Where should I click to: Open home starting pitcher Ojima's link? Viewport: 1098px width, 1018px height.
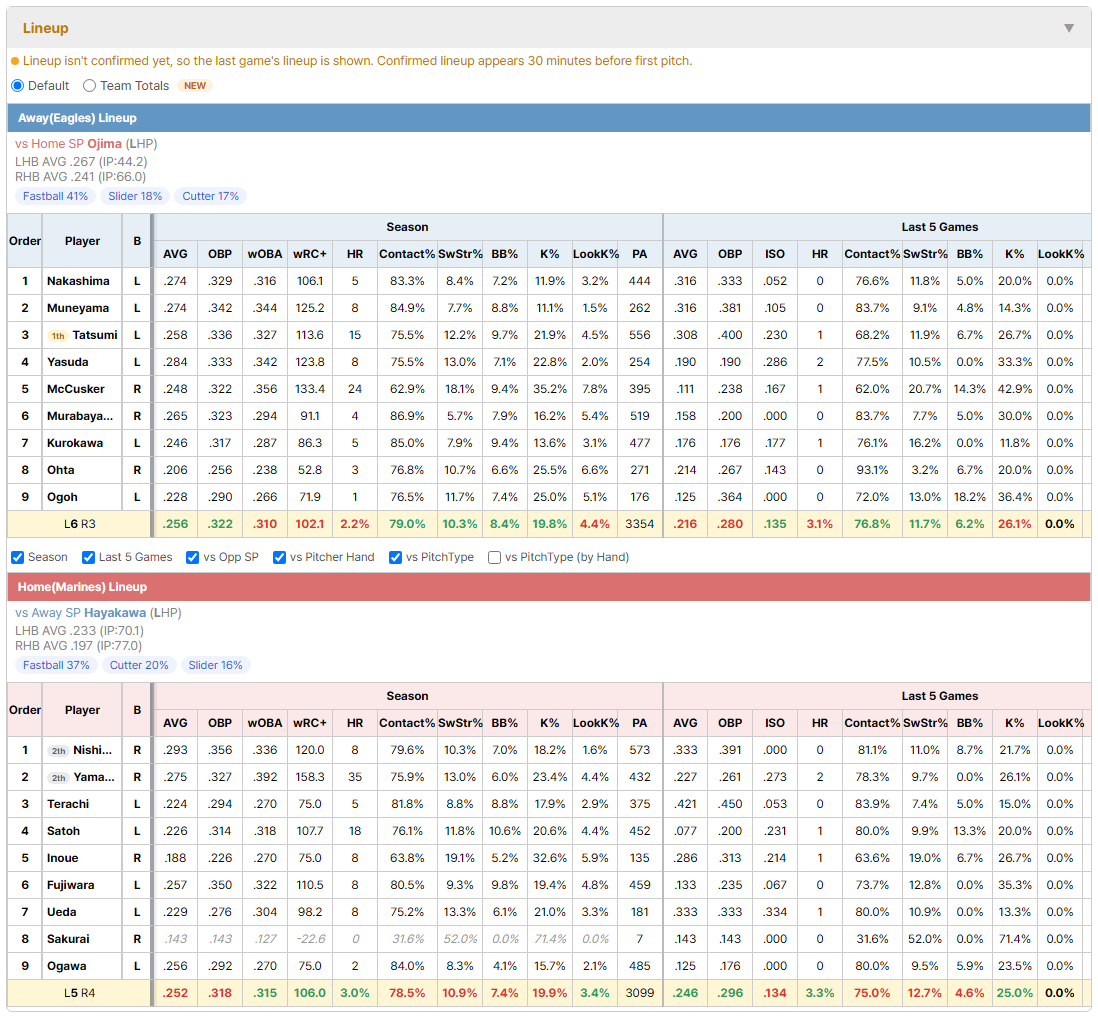point(104,144)
